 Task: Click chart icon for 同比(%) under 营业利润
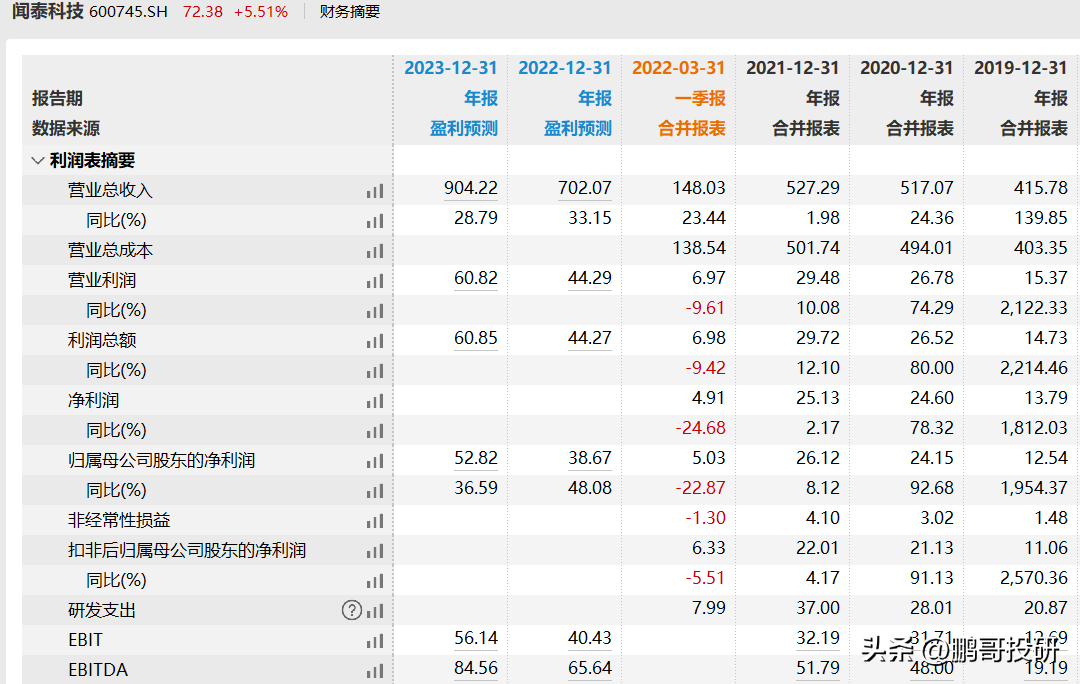point(375,311)
